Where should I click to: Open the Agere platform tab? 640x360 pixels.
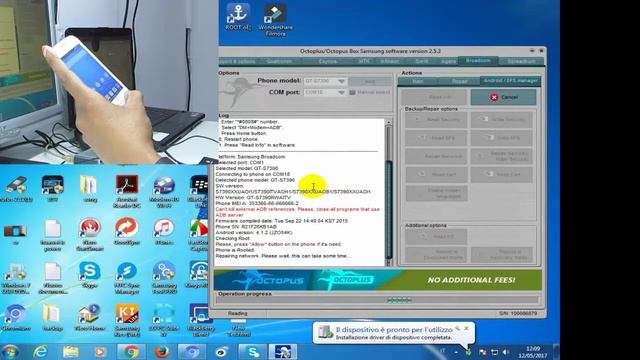pos(448,61)
